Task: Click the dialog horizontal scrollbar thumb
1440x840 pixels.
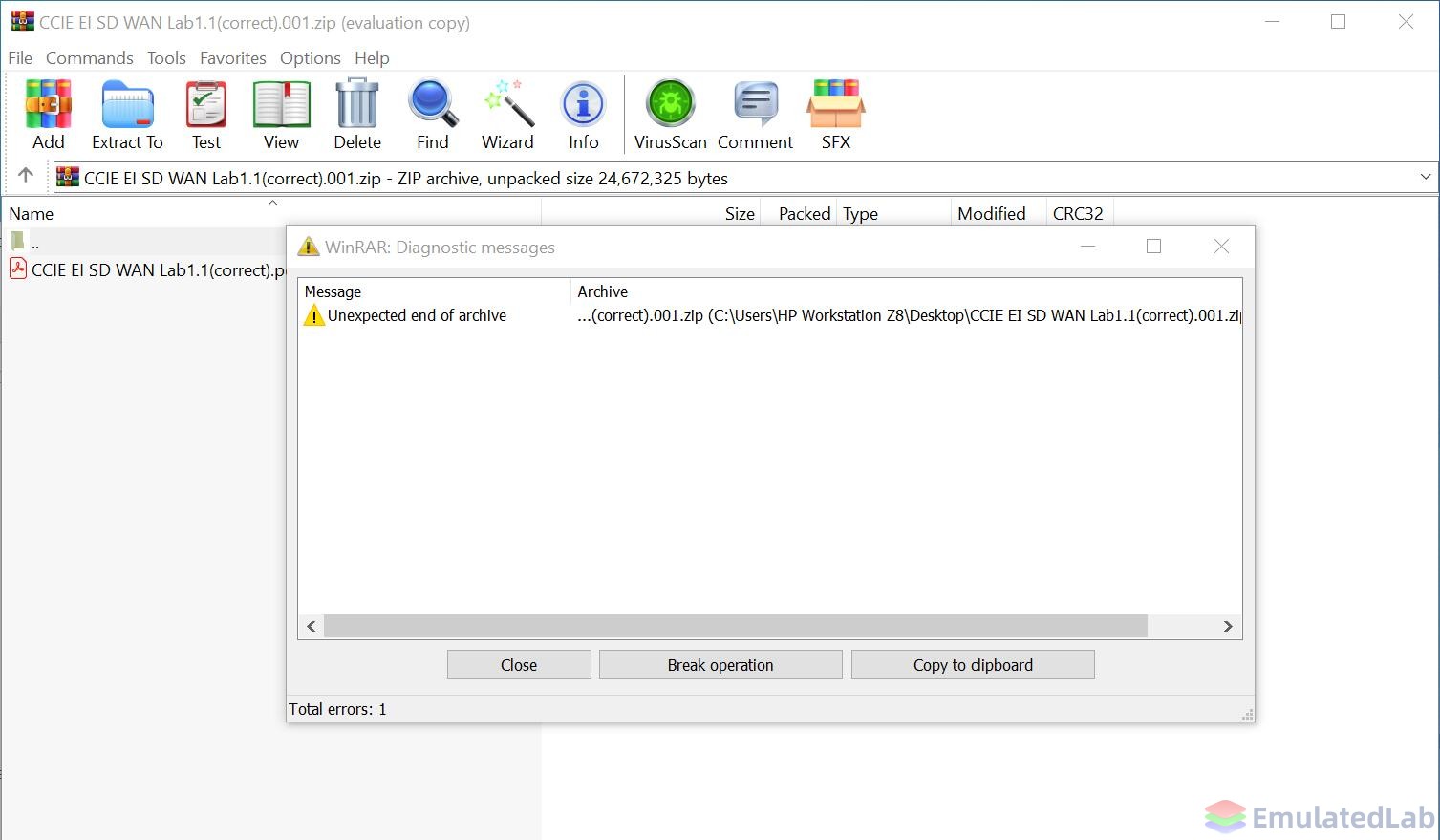Action: 735,626
